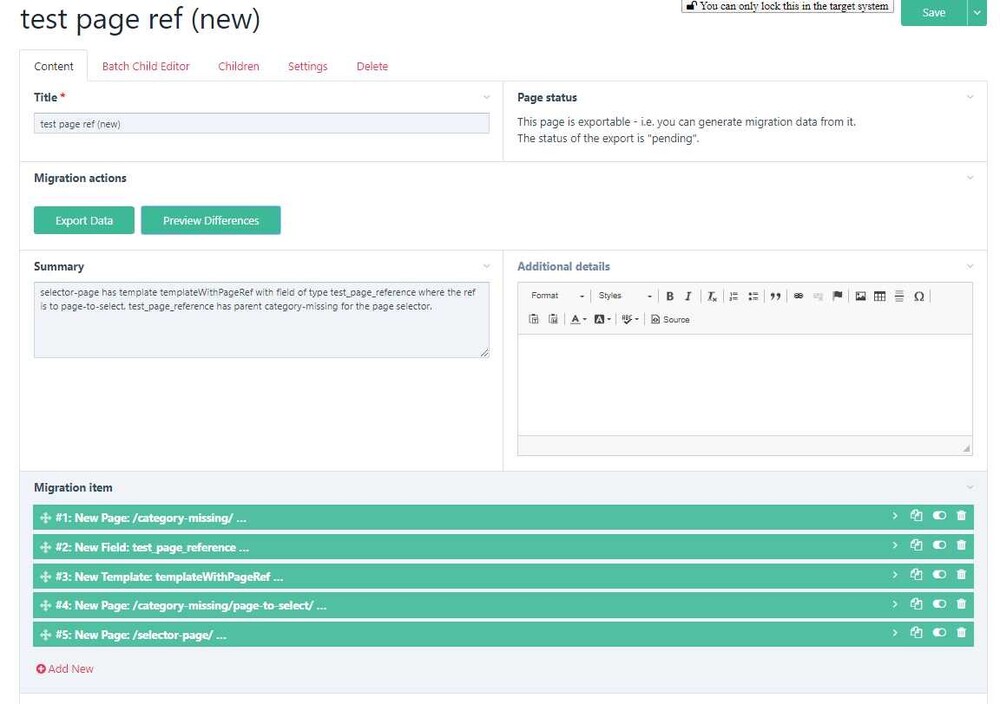This screenshot has height=704, width=1000.
Task: Insert a table using the table icon
Action: click(879, 296)
